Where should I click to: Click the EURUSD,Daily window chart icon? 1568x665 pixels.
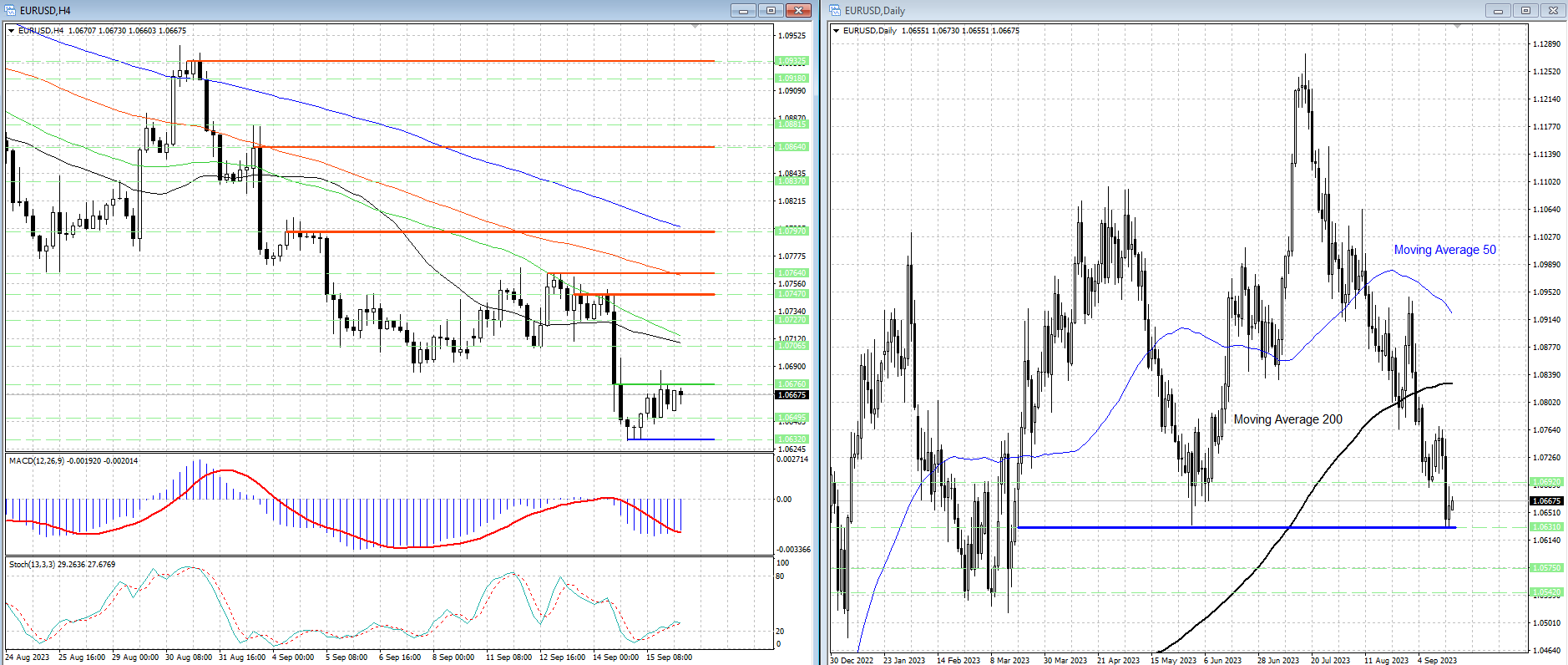835,11
